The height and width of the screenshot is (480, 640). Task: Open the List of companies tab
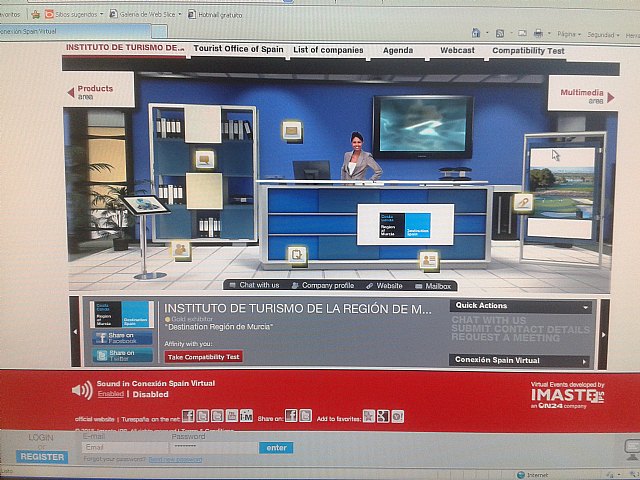[328, 49]
